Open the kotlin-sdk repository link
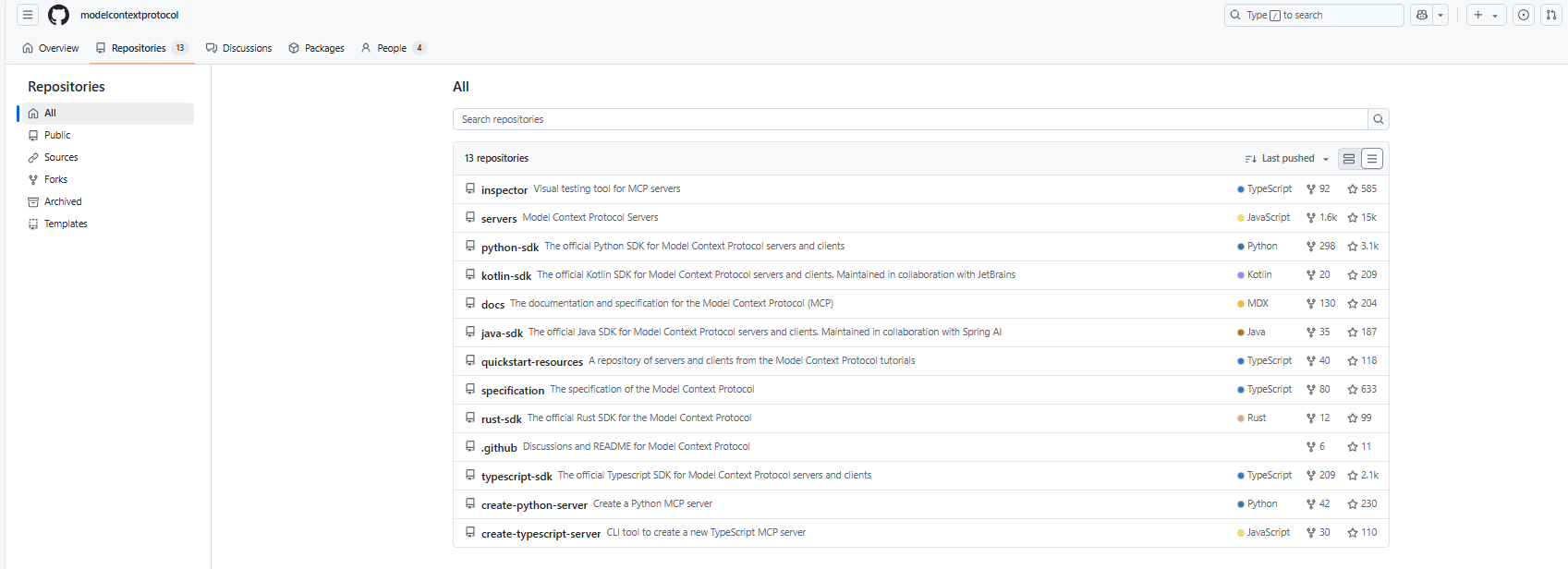This screenshot has height=569, width=1568. coord(505,276)
